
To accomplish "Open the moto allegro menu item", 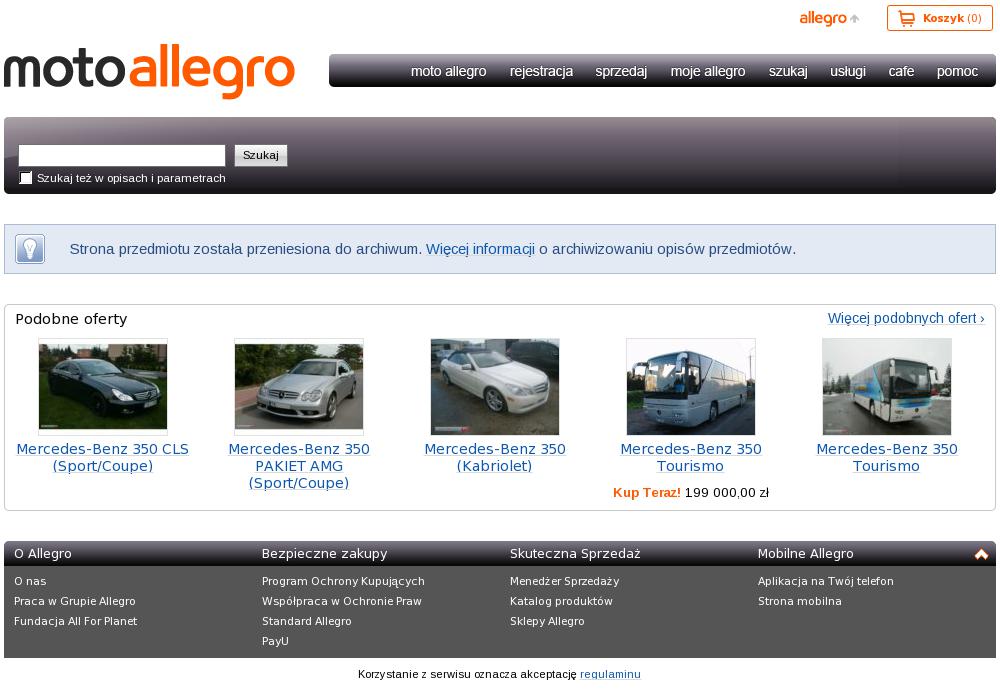I will point(448,71).
